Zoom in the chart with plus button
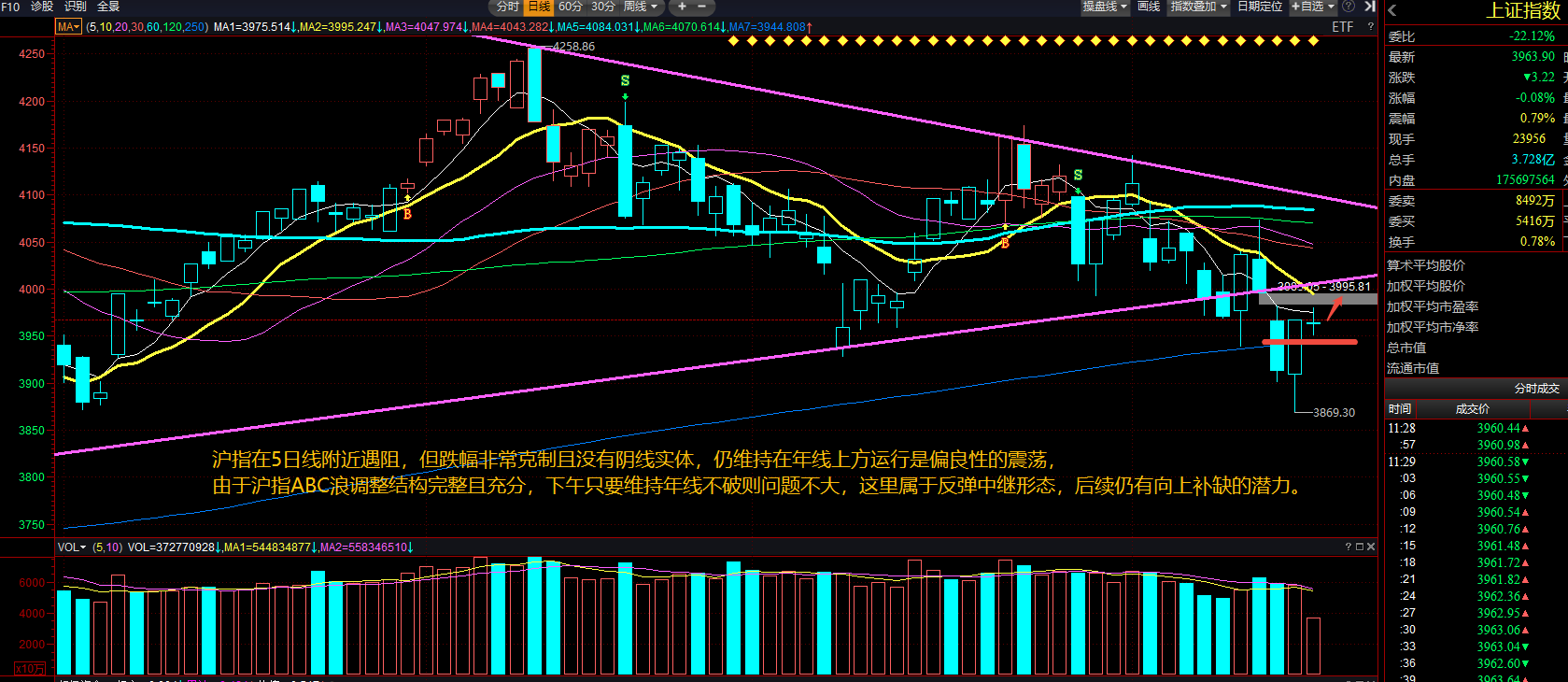 [682, 7]
